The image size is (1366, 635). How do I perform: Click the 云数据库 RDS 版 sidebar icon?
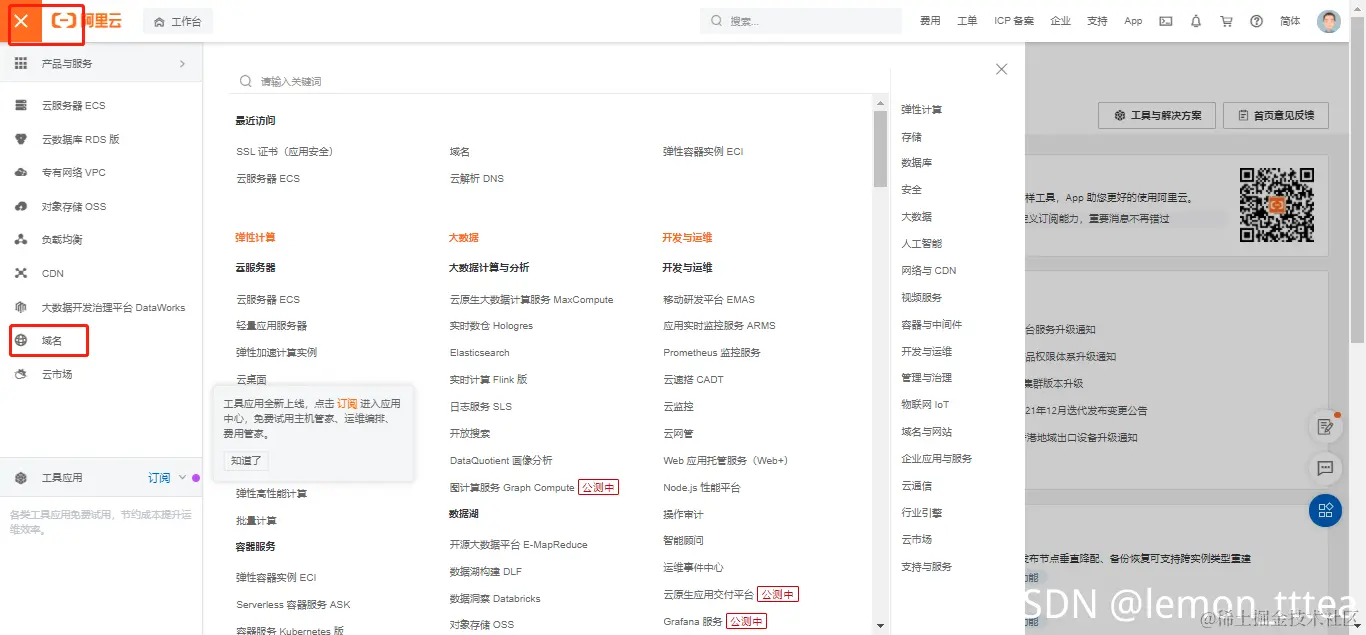click(21, 139)
